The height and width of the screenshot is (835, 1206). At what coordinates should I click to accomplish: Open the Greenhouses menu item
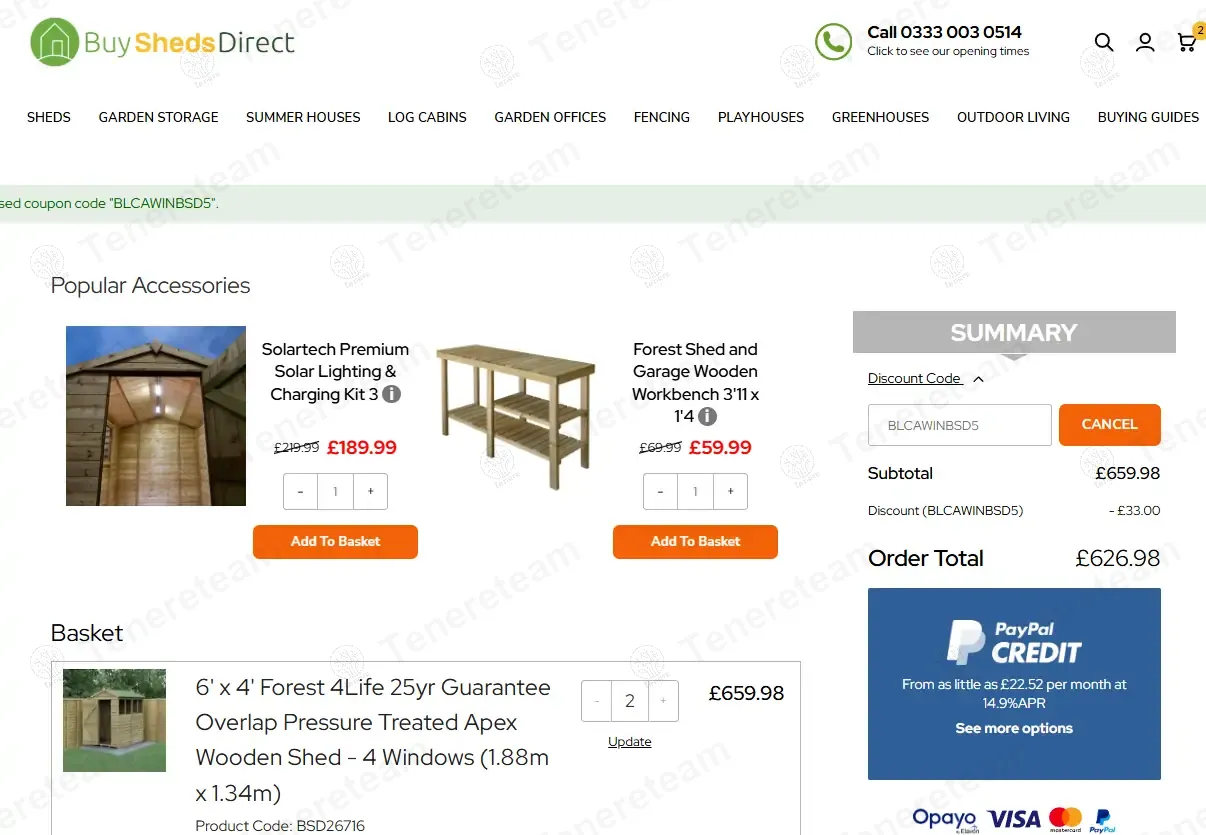(880, 117)
